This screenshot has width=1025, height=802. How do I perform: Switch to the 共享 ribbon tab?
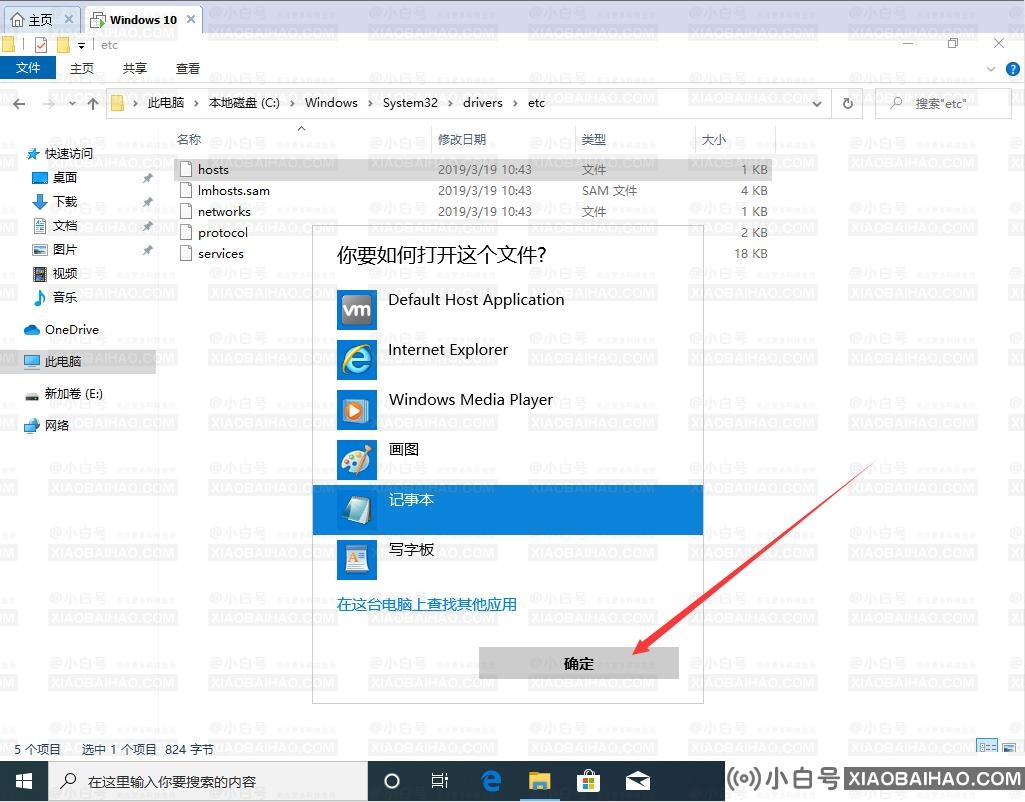tap(135, 69)
